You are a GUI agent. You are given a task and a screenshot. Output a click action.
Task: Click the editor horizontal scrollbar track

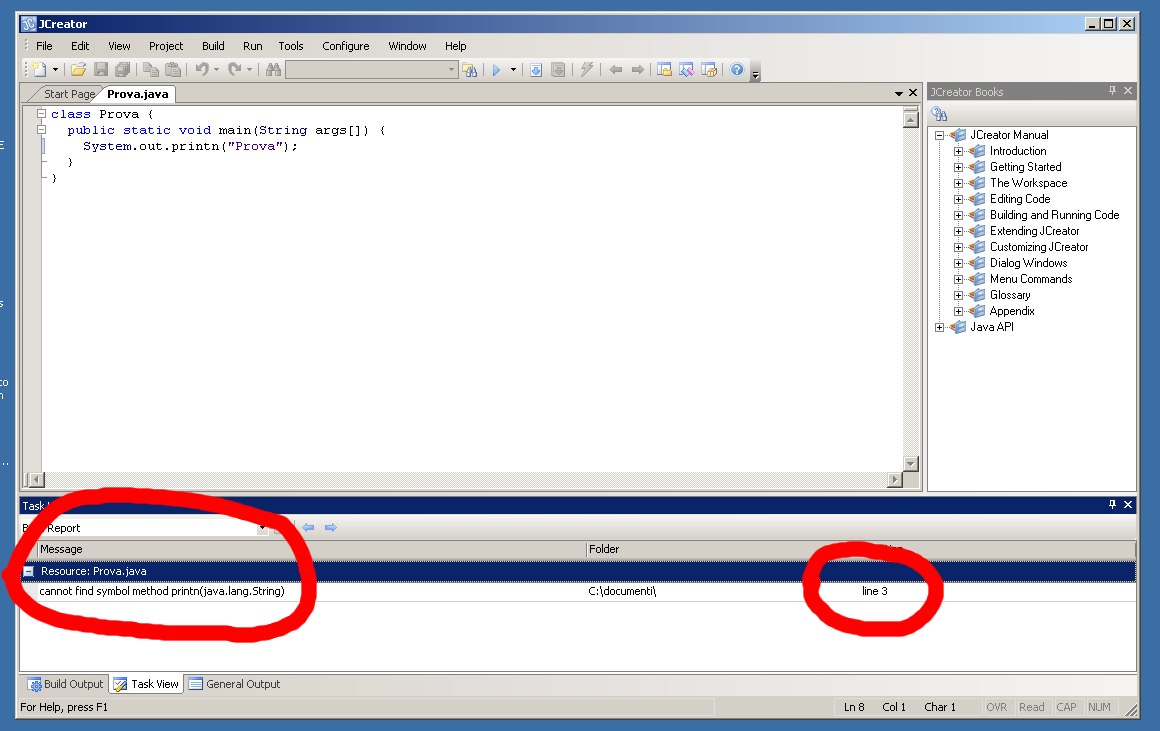(x=460, y=480)
